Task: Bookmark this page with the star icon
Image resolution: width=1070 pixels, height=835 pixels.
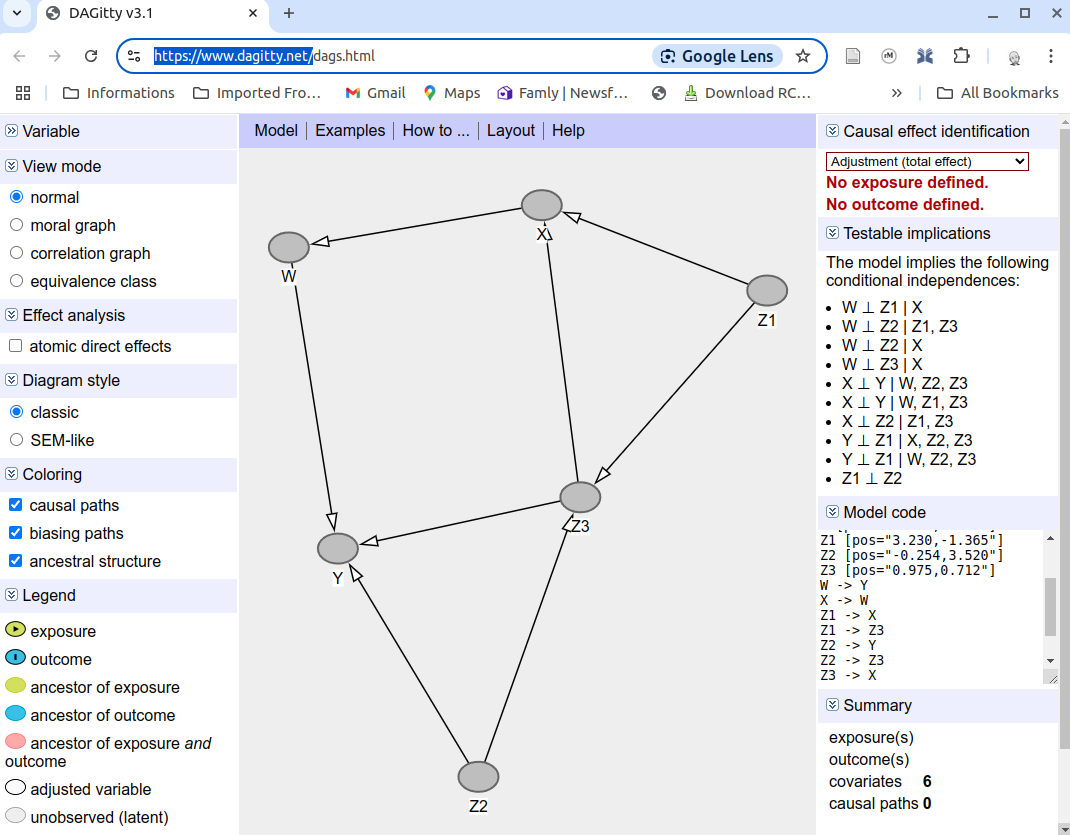Action: tap(803, 56)
